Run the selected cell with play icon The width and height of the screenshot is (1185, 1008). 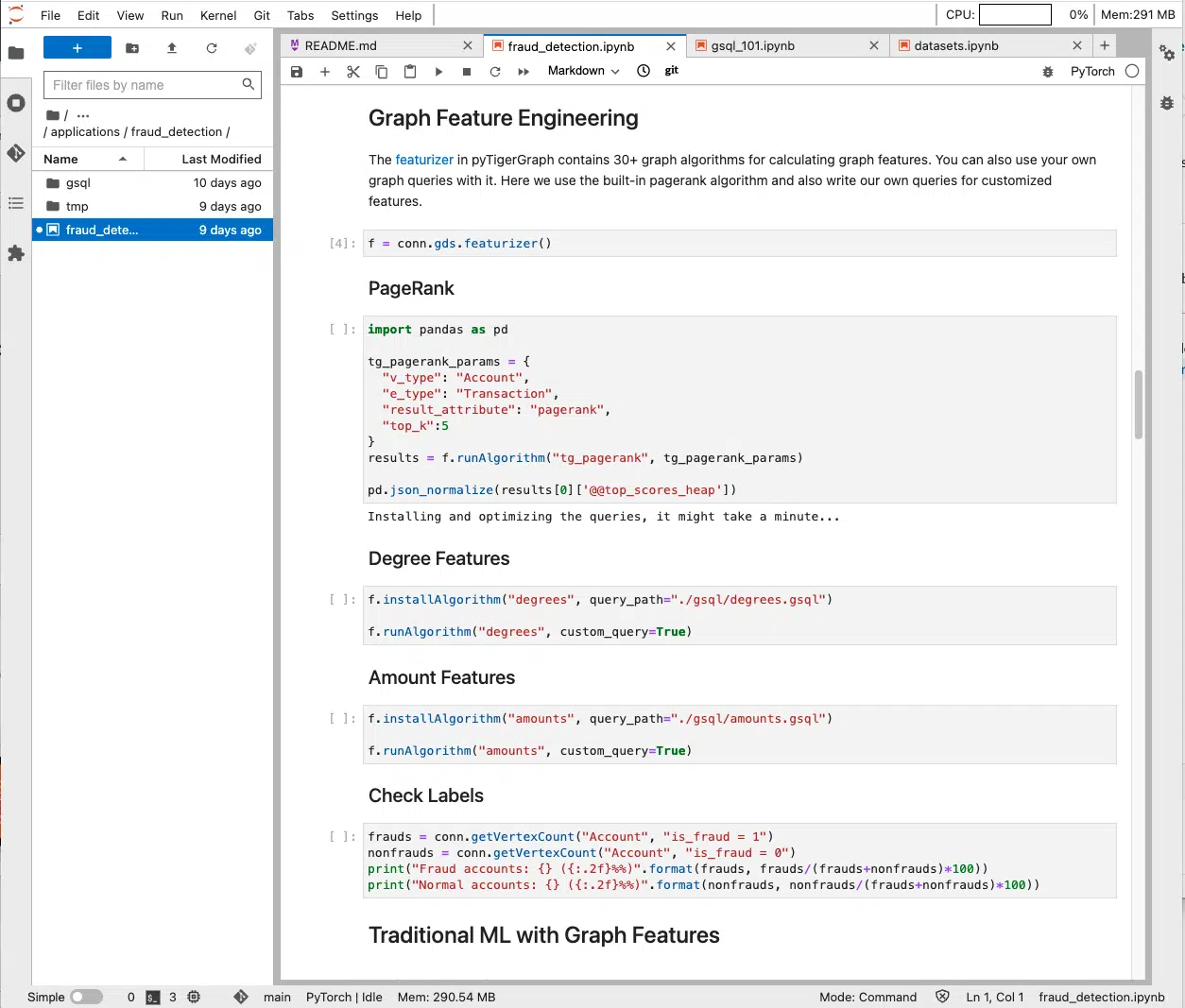pyautogui.click(x=438, y=72)
